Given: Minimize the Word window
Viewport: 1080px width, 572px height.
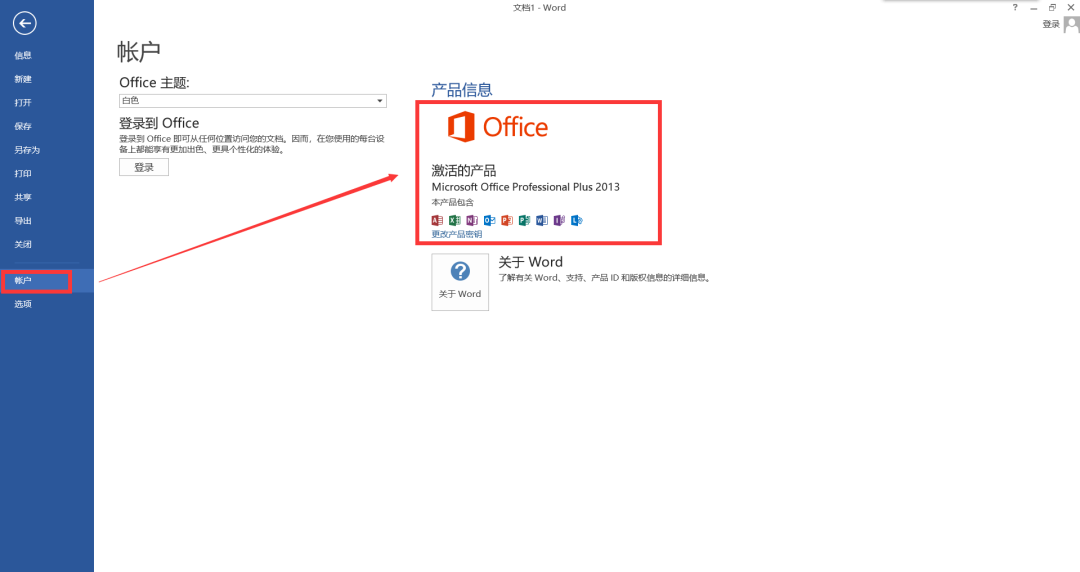Looking at the screenshot, I should point(1033,8).
